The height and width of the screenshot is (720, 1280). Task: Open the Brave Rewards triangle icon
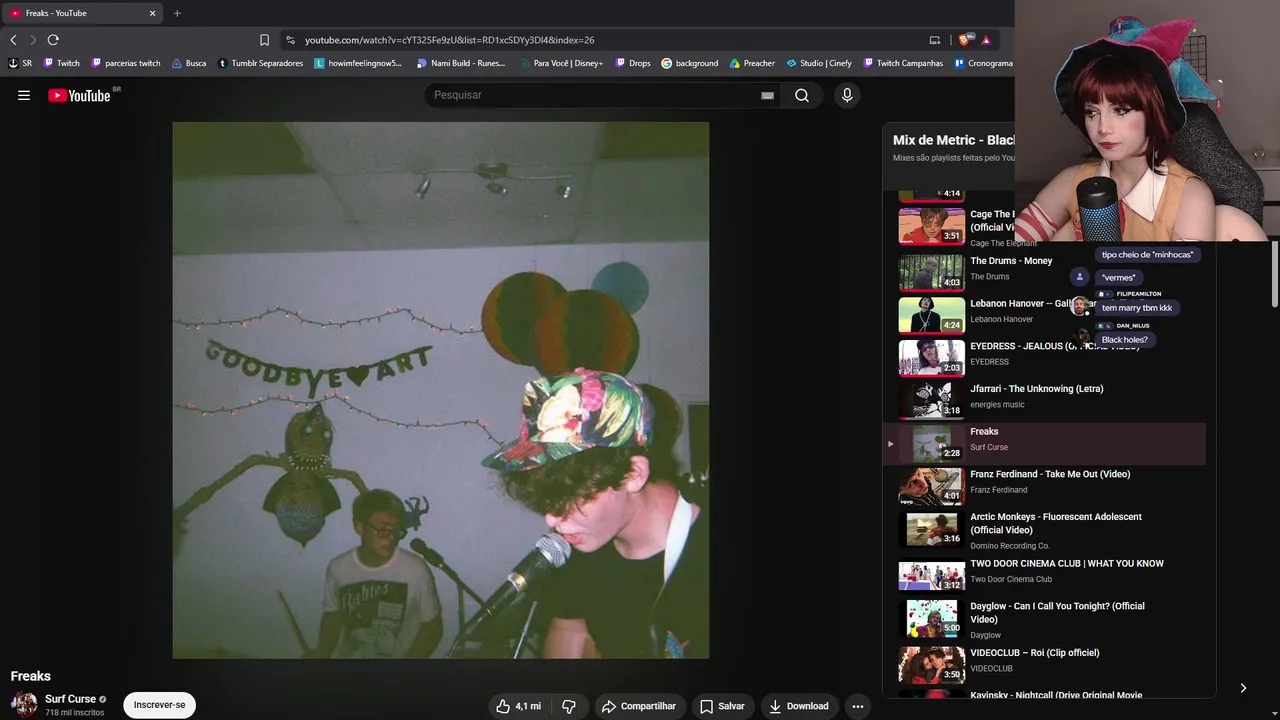coord(986,40)
